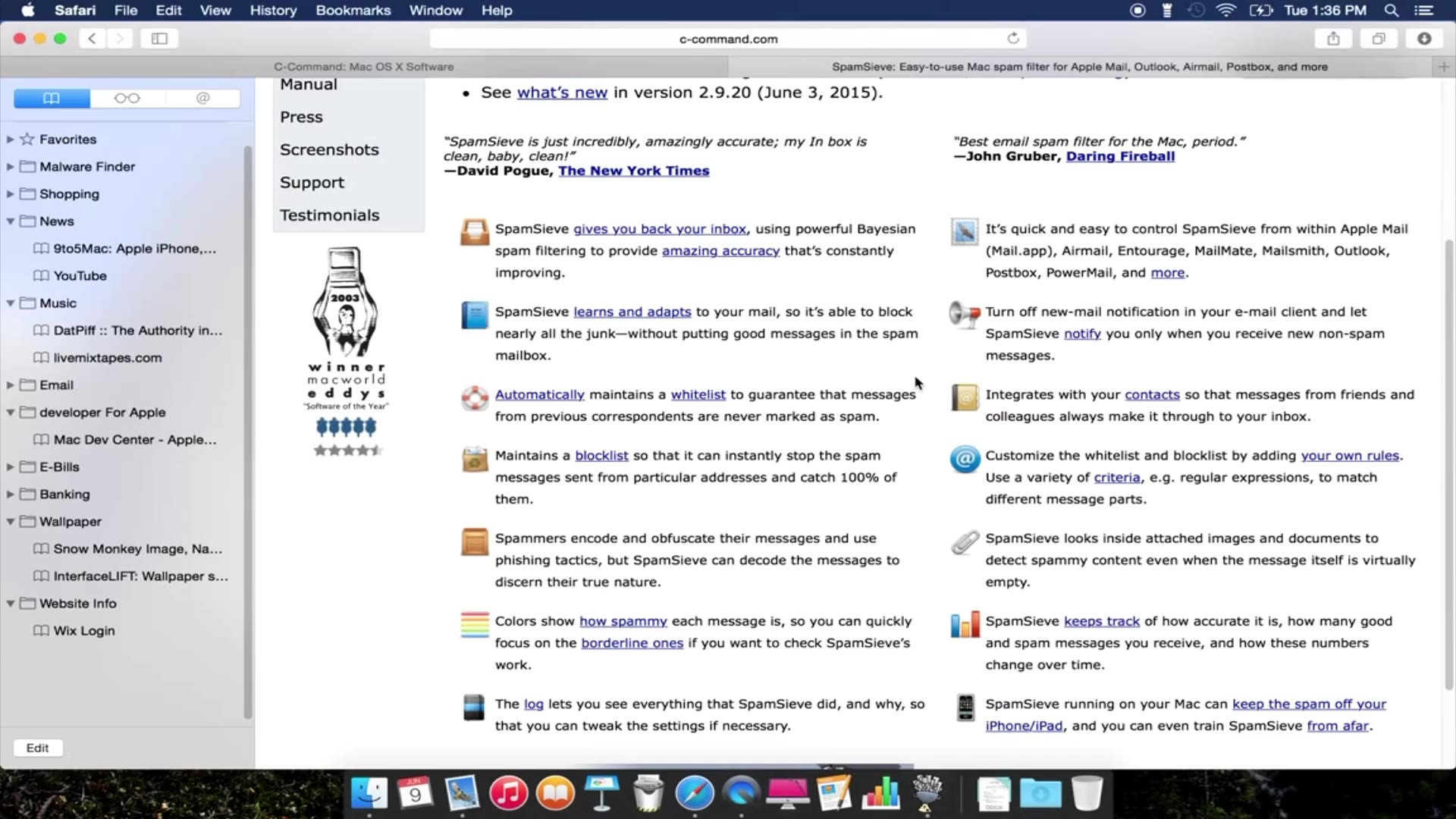Open Finder from the Dock
Viewport: 1456px width, 819px height.
[x=369, y=793]
